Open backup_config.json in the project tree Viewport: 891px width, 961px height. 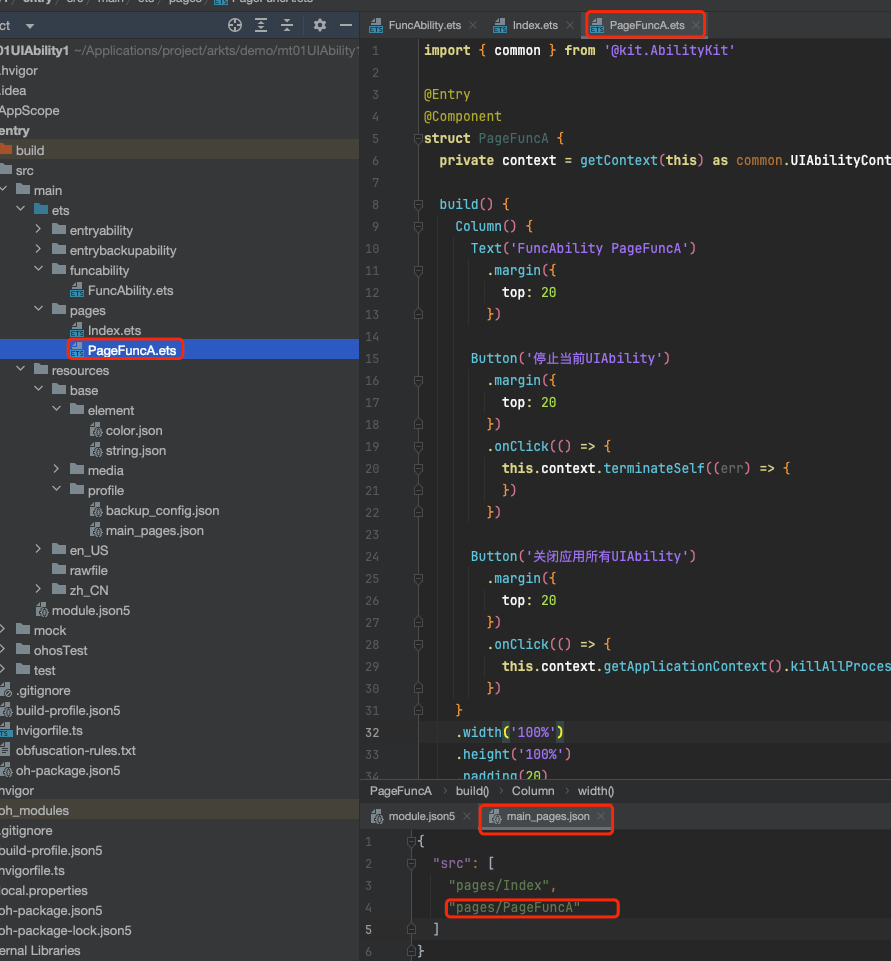click(162, 511)
